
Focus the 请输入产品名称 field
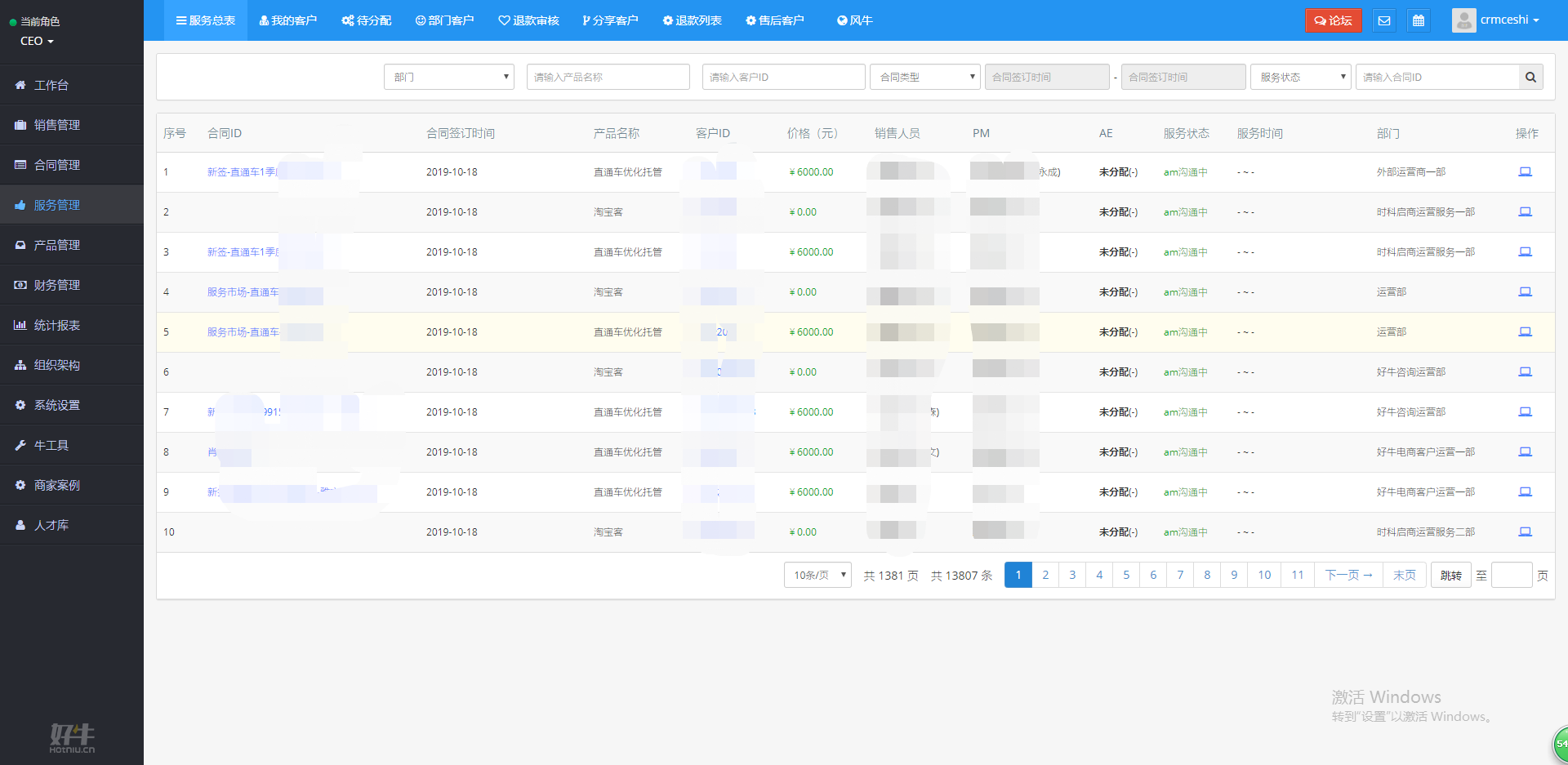(608, 77)
